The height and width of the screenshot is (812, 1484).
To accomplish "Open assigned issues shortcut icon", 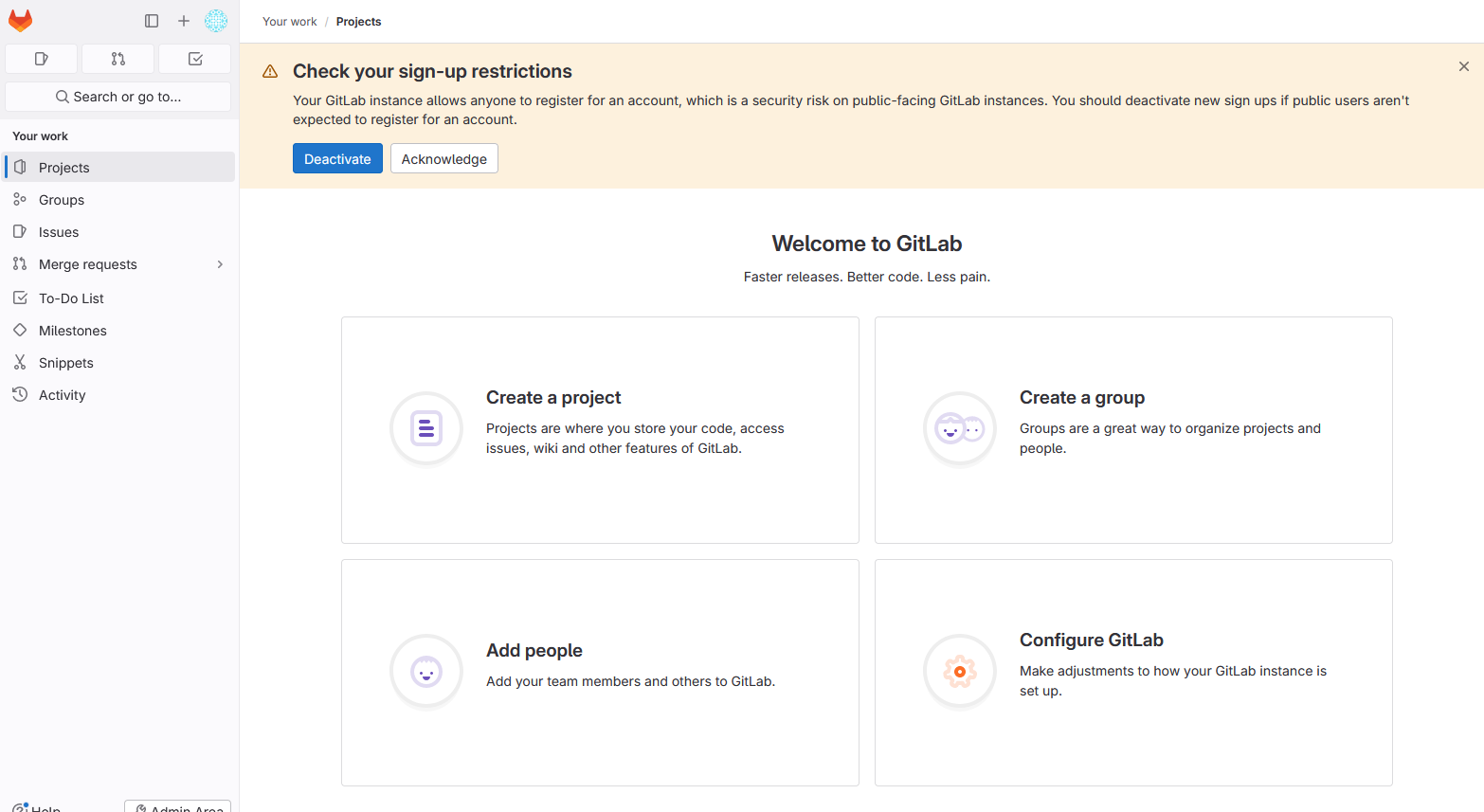I will click(42, 59).
